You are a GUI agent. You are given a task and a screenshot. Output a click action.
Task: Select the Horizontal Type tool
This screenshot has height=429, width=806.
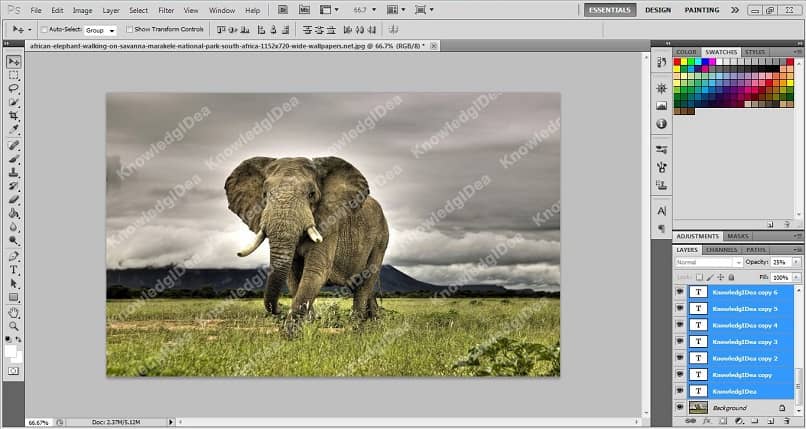[x=14, y=270]
